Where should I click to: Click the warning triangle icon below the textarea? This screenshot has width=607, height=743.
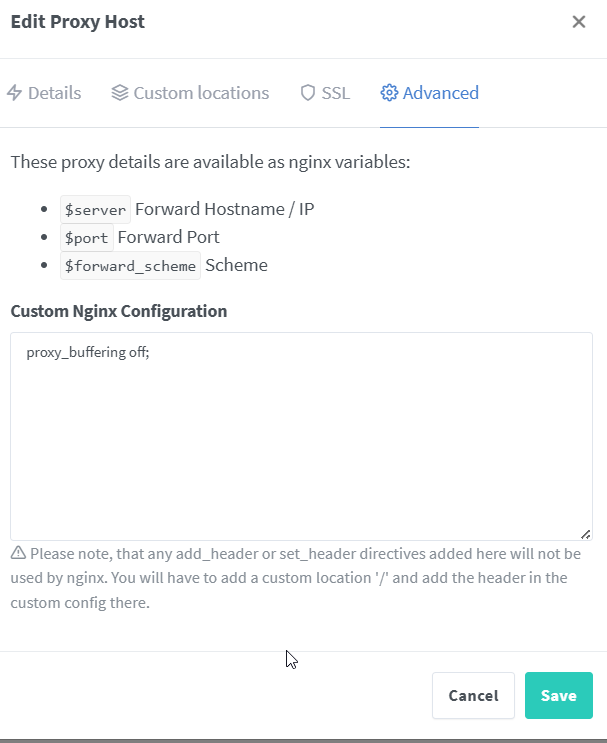(18, 554)
